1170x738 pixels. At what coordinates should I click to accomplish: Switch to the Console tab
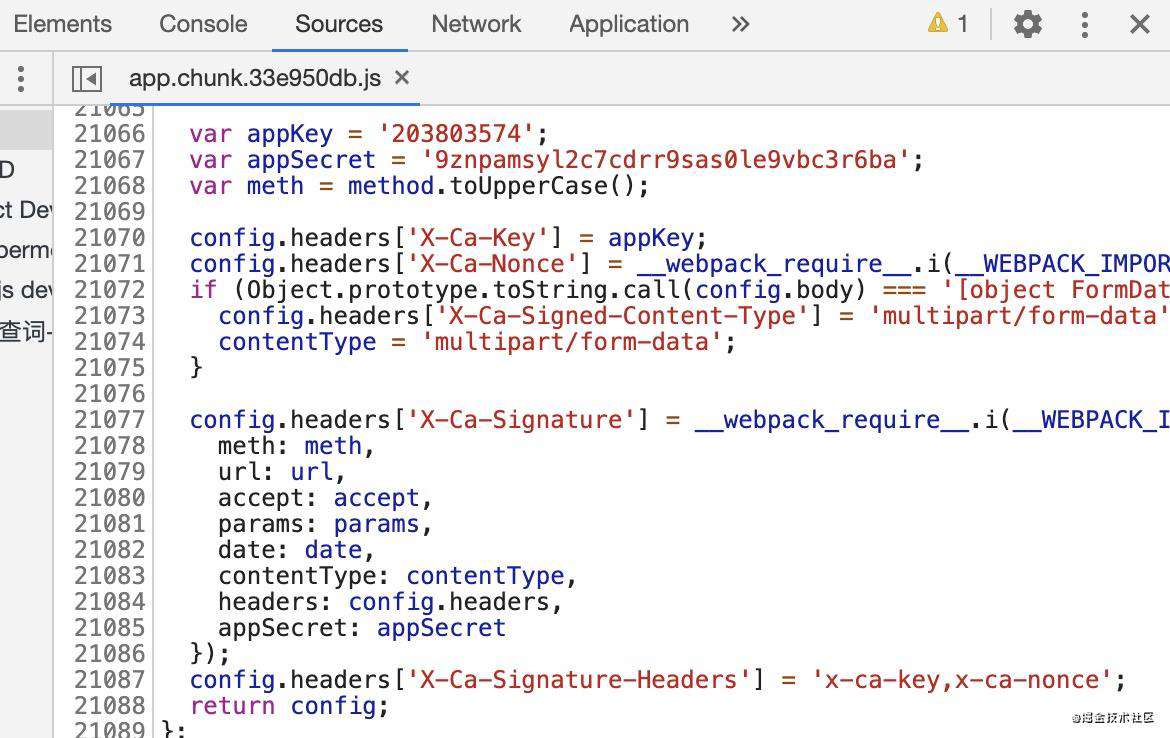203,24
